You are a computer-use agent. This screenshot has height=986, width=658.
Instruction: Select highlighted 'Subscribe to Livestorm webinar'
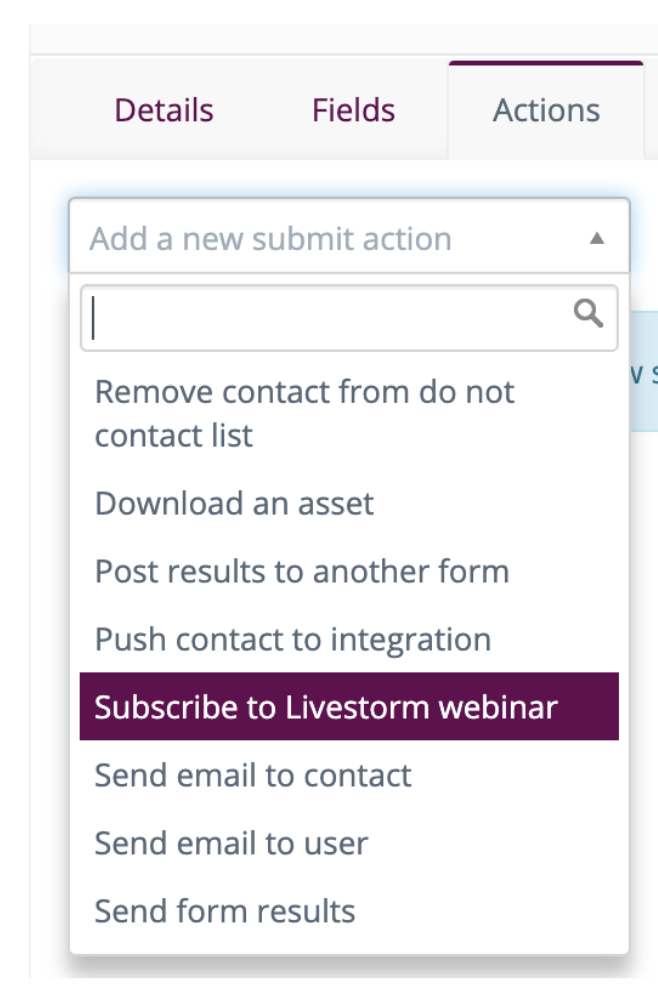(x=349, y=706)
